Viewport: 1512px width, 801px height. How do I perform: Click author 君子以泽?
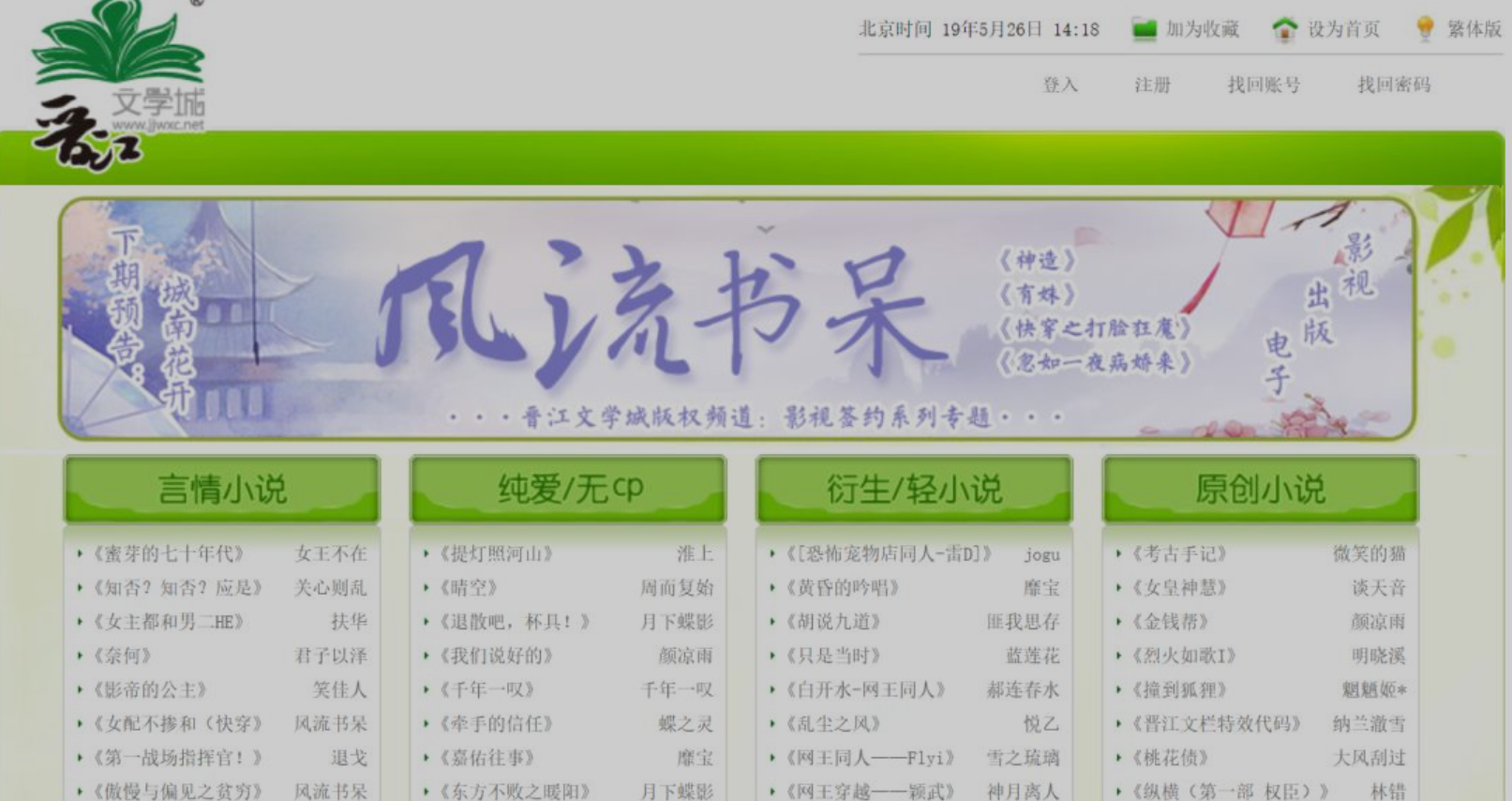pyautogui.click(x=331, y=656)
